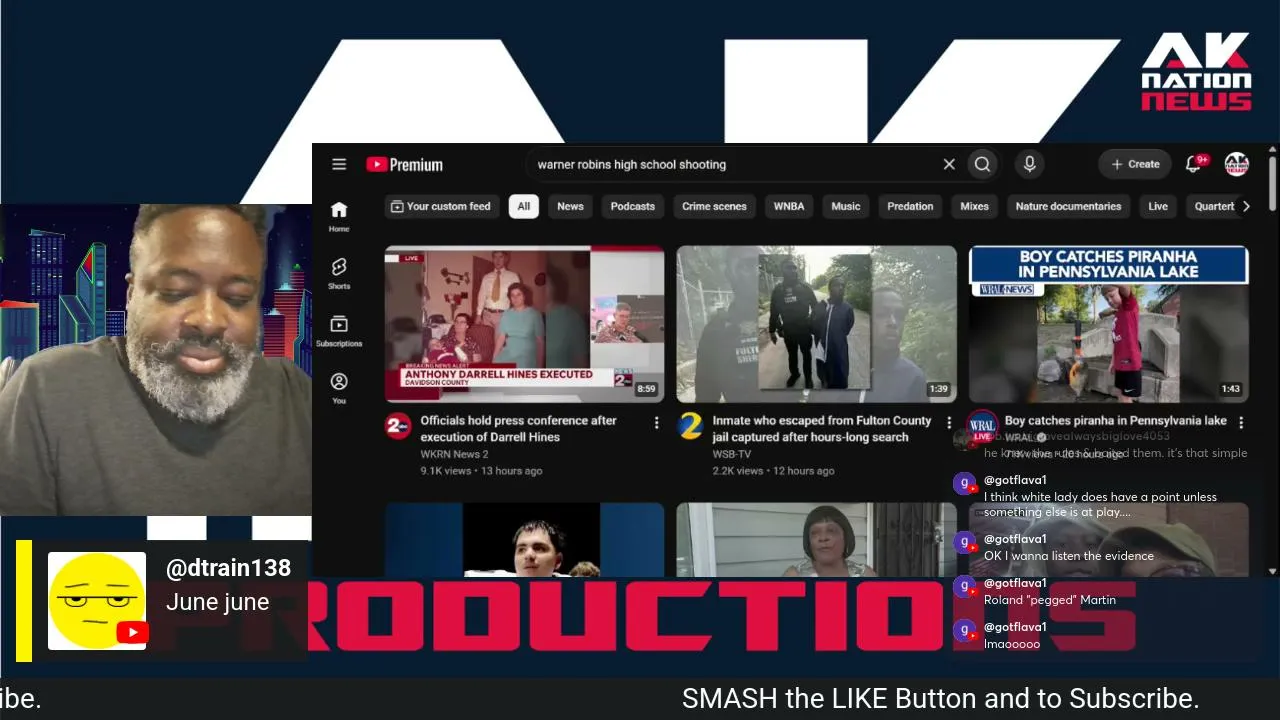Go to YouTube Premium home logo

pos(404,165)
